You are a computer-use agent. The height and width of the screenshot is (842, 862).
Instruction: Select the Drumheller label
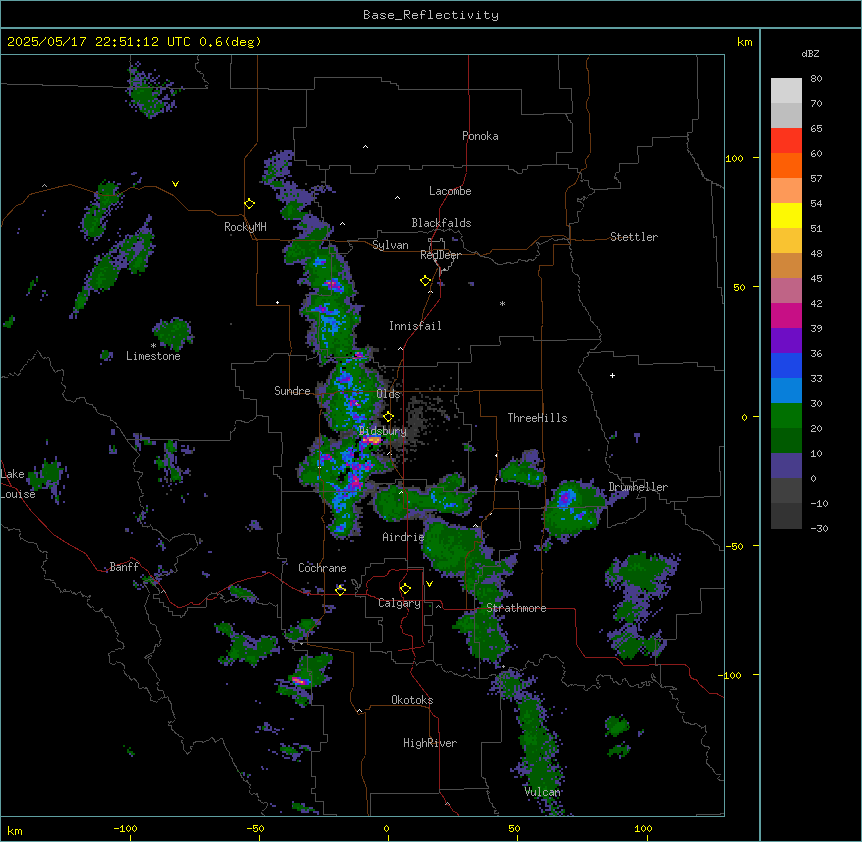[638, 487]
